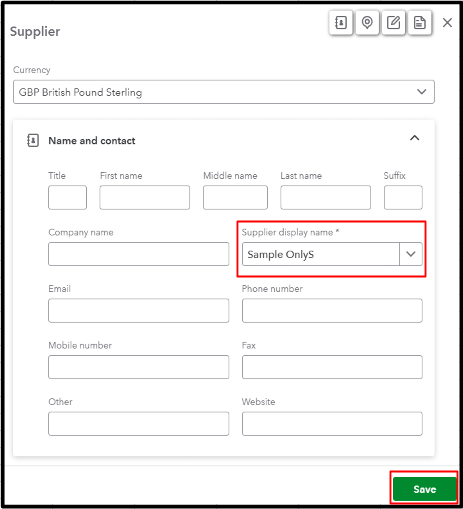The image size is (463, 509).
Task: Collapse the Name and contact section
Action: [414, 138]
